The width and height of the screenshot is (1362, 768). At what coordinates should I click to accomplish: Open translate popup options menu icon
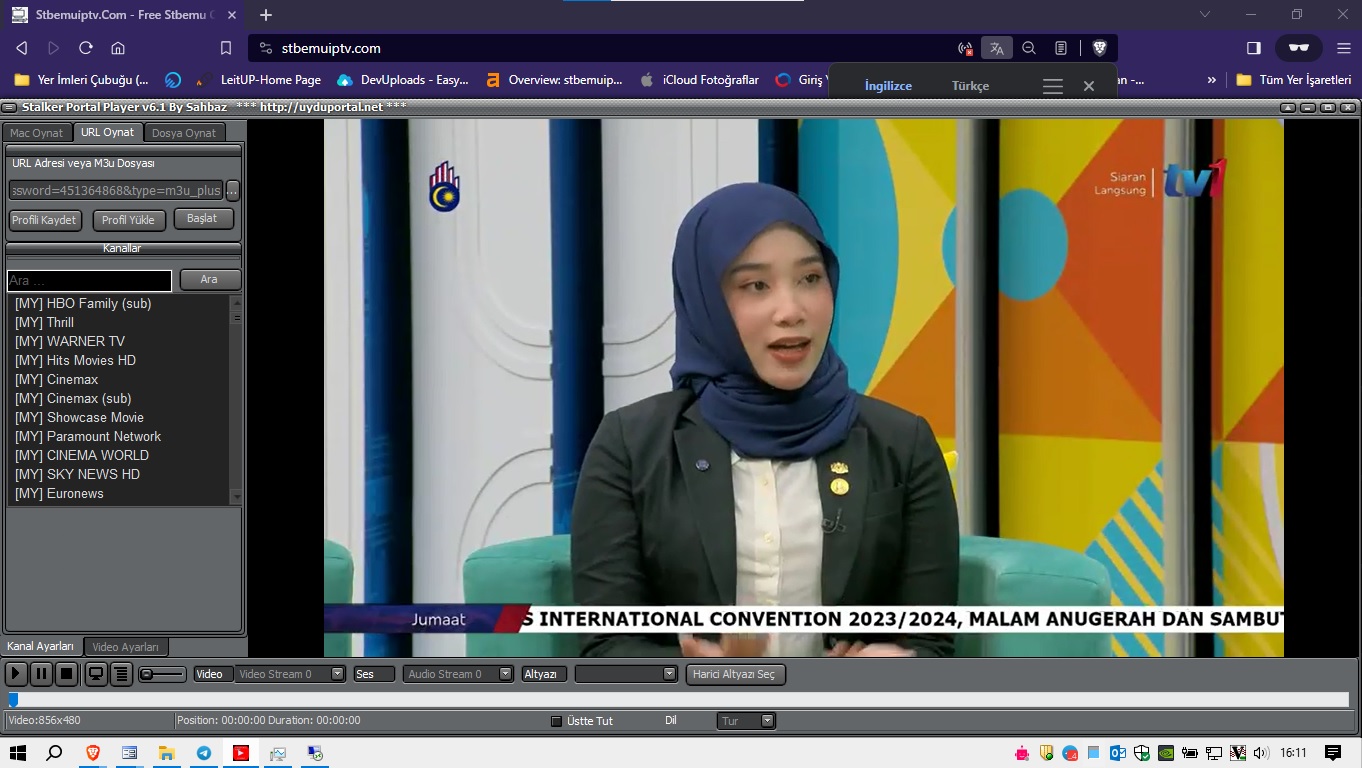tap(1053, 86)
